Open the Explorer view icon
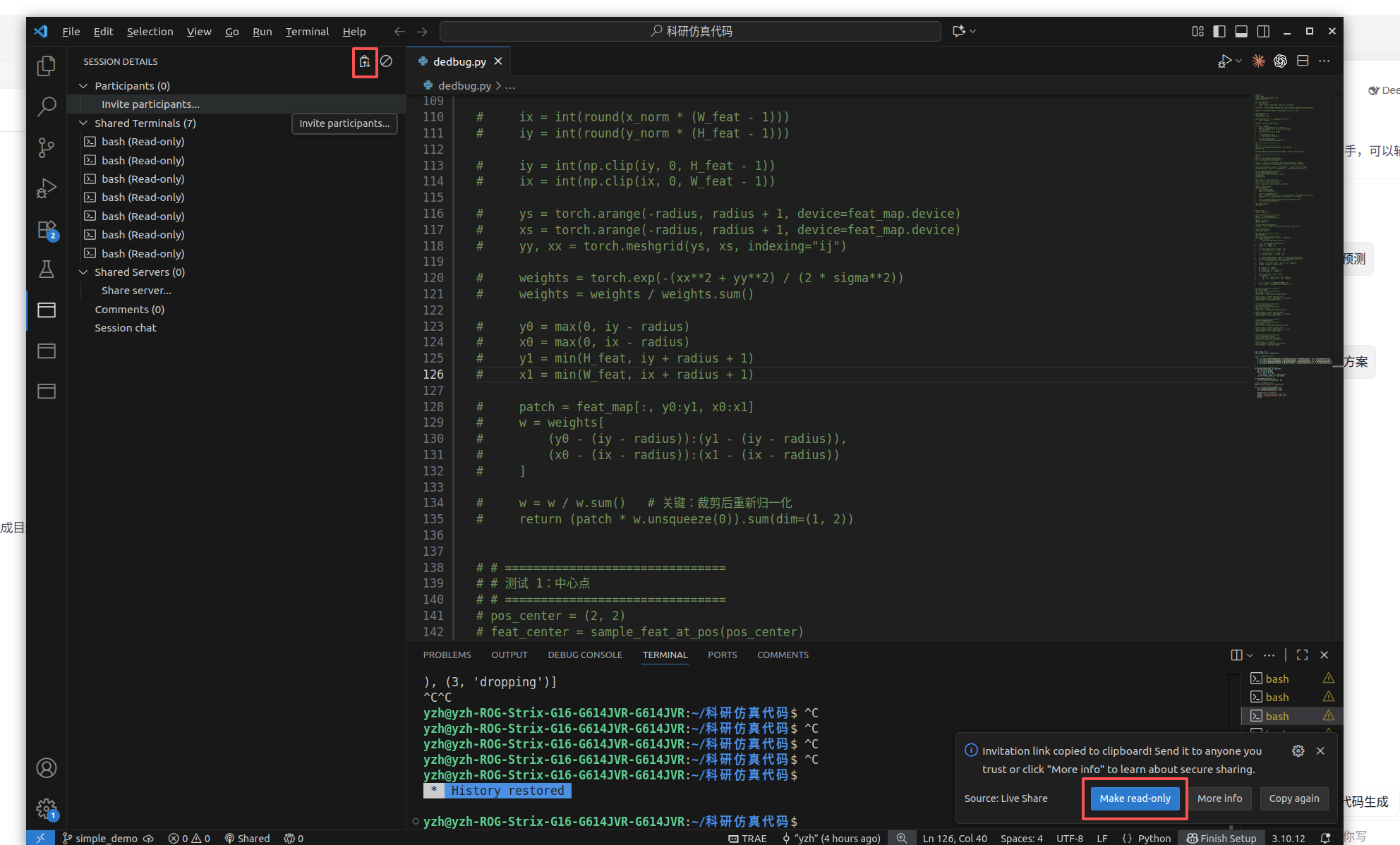The image size is (1400, 845). click(47, 66)
